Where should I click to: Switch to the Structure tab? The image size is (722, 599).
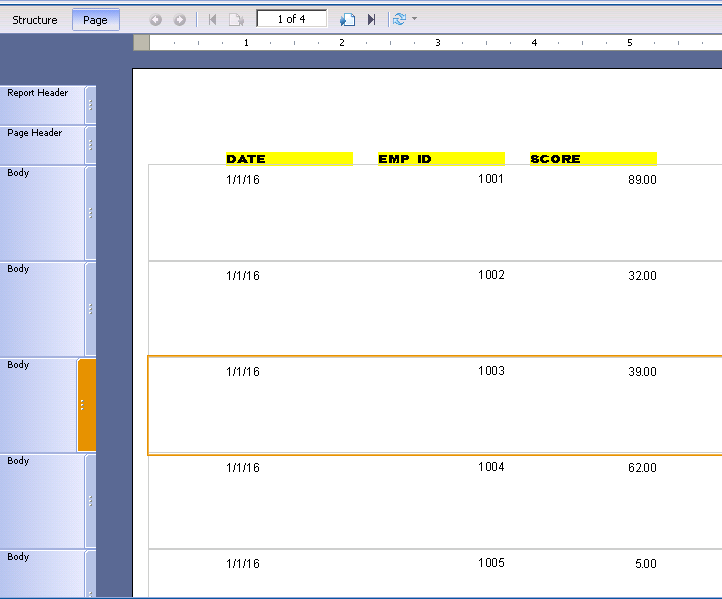coord(35,20)
